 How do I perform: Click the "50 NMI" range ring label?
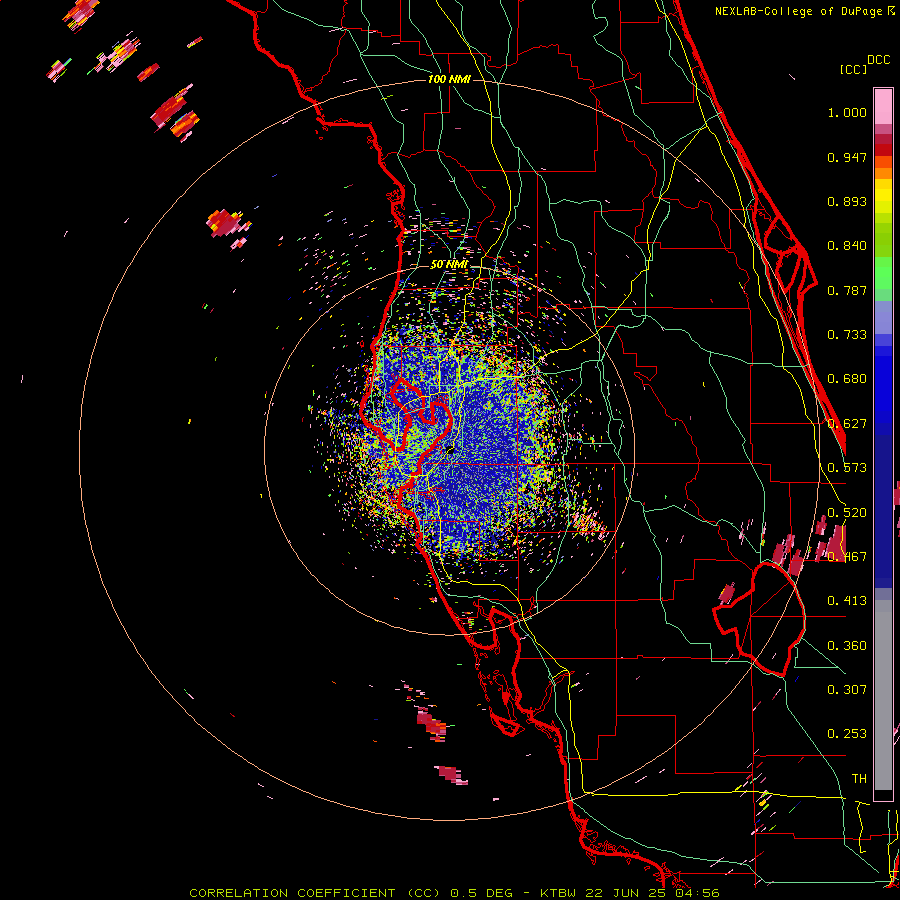(x=449, y=264)
